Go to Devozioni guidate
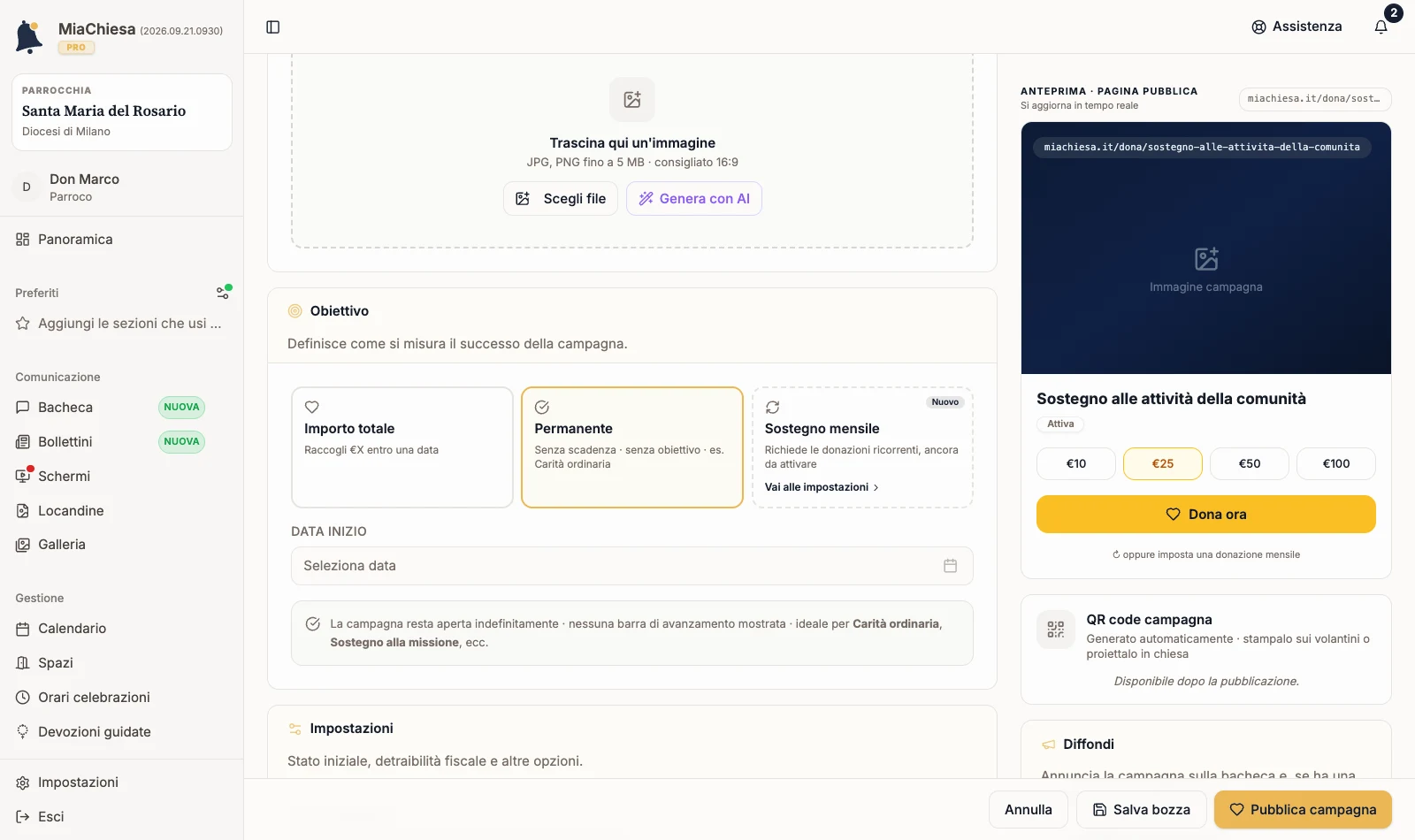 (122, 732)
